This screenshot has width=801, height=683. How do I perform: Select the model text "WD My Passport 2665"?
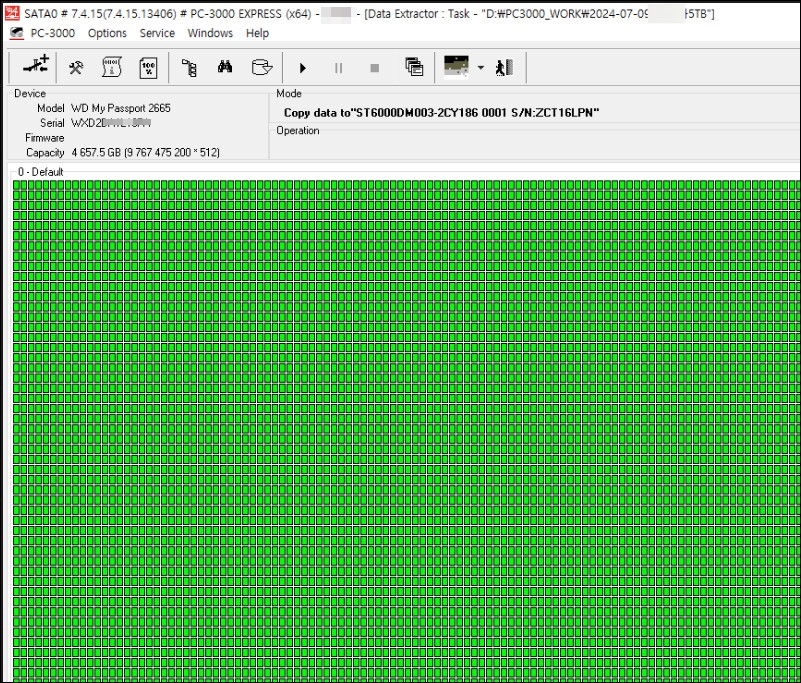(121, 108)
